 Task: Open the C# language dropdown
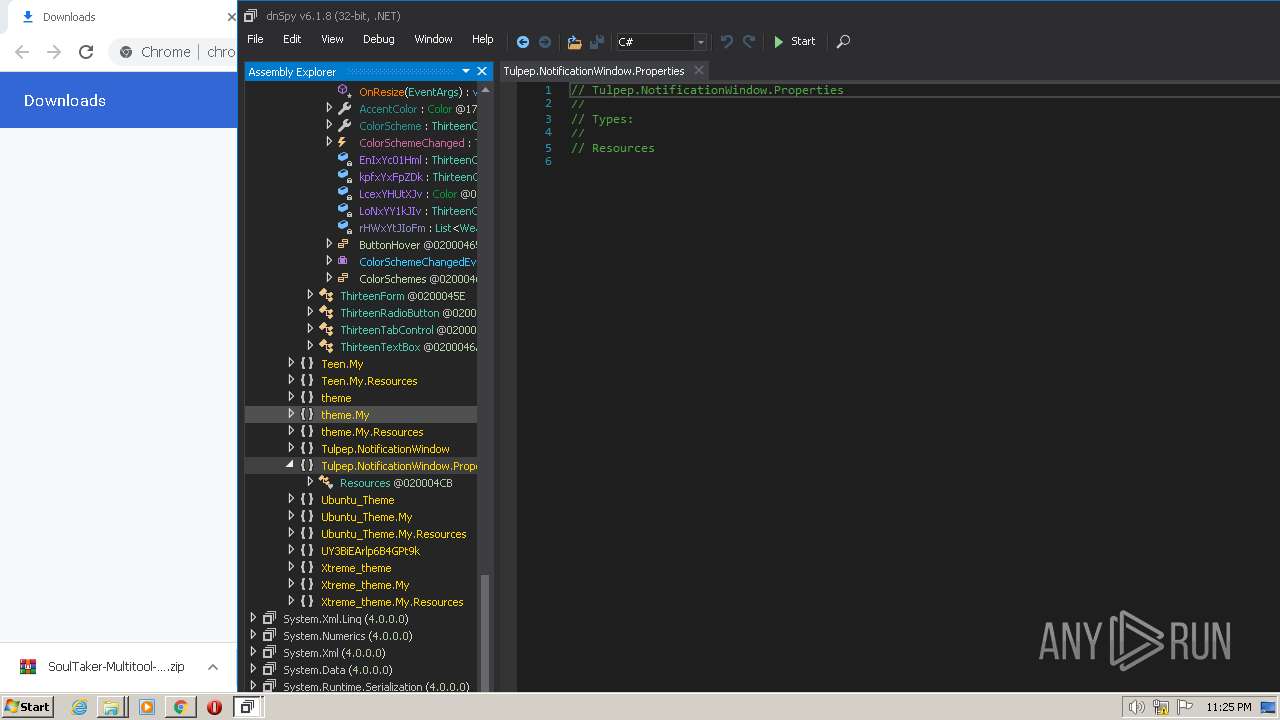coord(700,42)
